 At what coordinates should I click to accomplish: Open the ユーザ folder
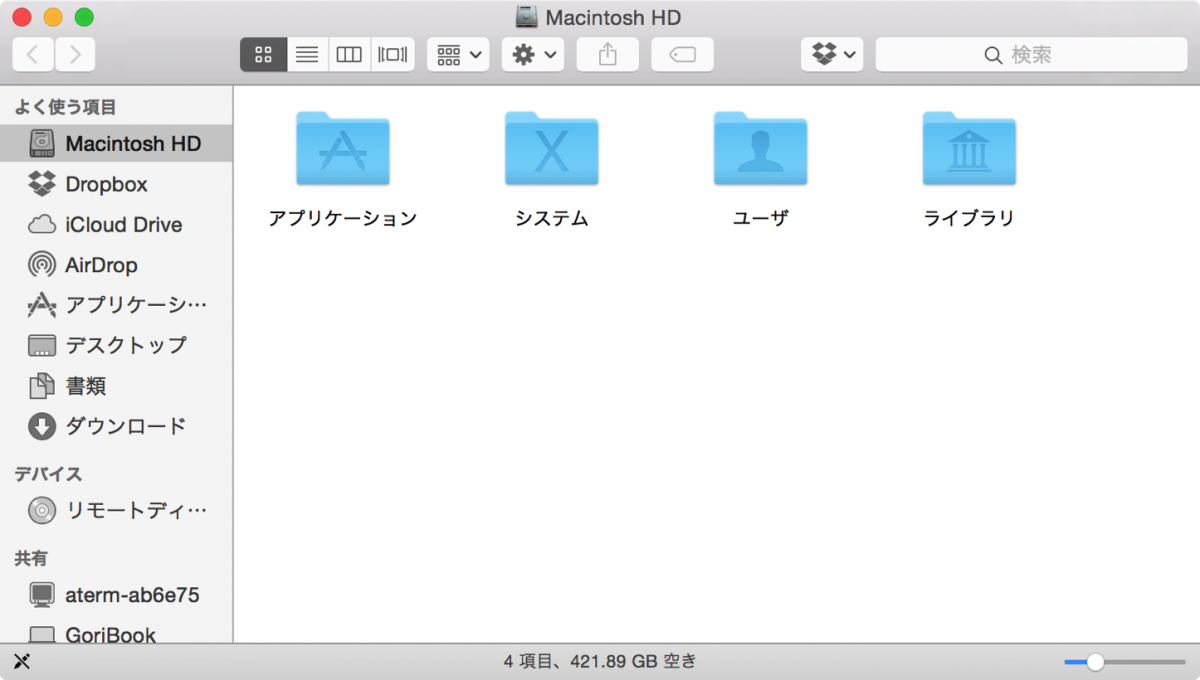760,150
